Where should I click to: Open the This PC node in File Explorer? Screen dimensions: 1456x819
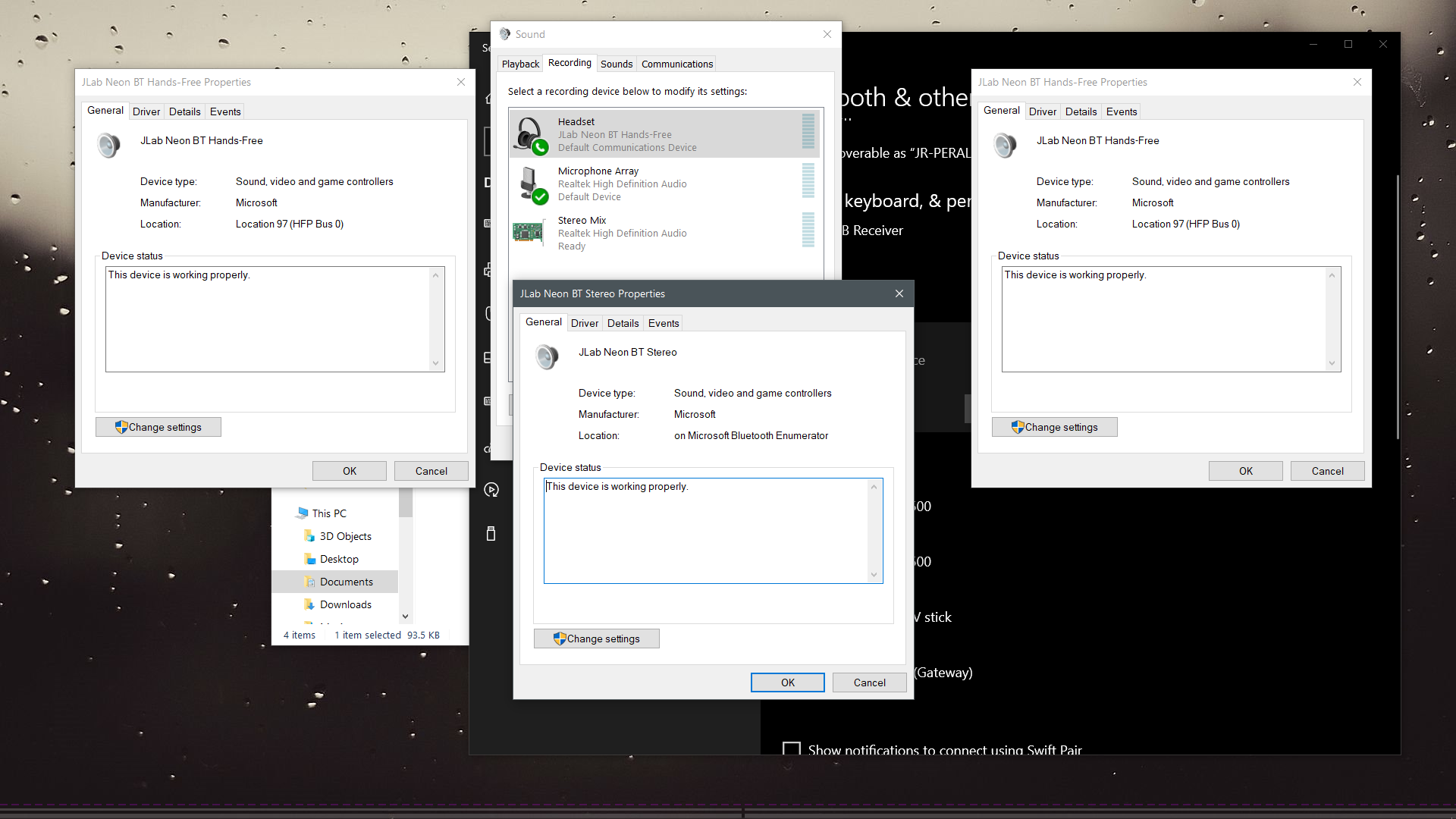pos(329,513)
